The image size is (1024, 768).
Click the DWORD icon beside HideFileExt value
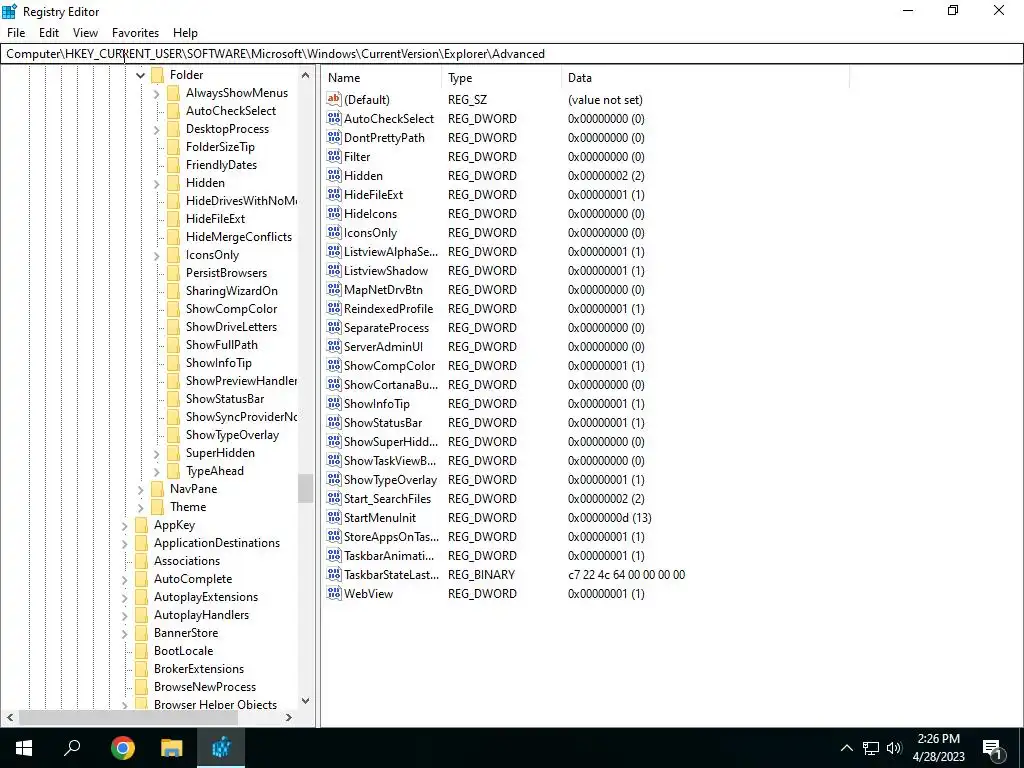pos(334,194)
